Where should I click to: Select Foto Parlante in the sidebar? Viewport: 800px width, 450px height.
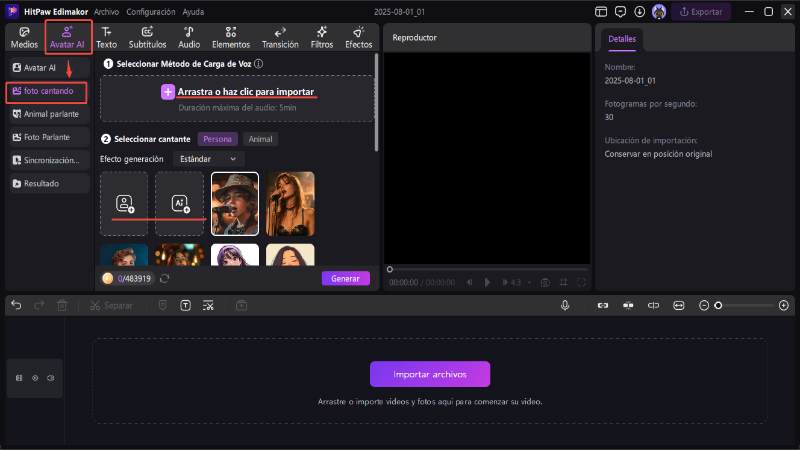click(x=48, y=137)
